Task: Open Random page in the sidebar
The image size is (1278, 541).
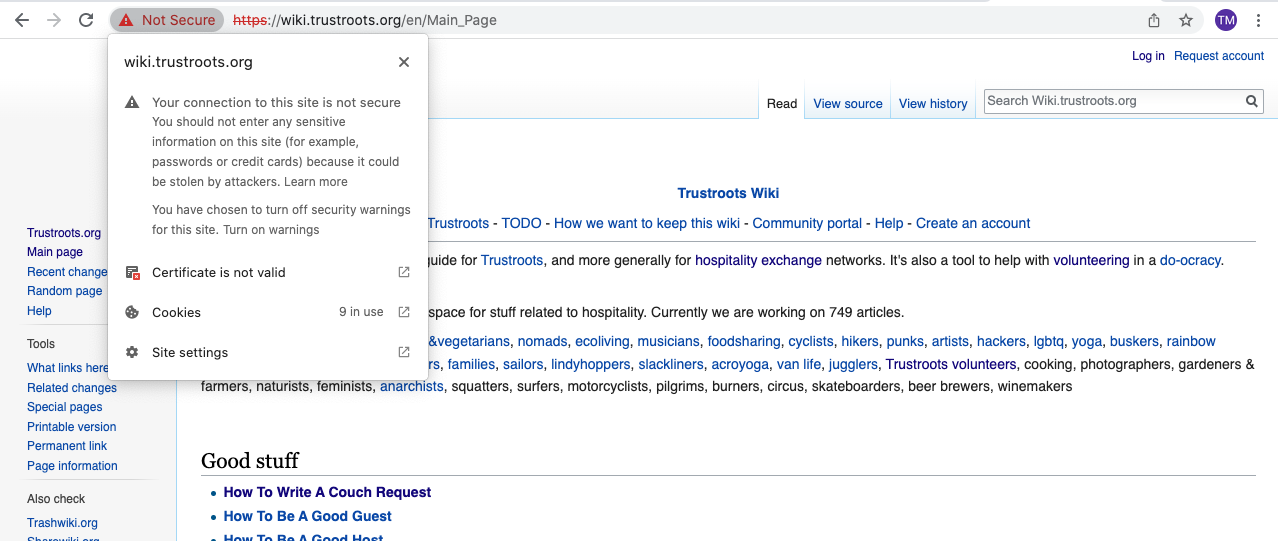Action: [x=65, y=291]
